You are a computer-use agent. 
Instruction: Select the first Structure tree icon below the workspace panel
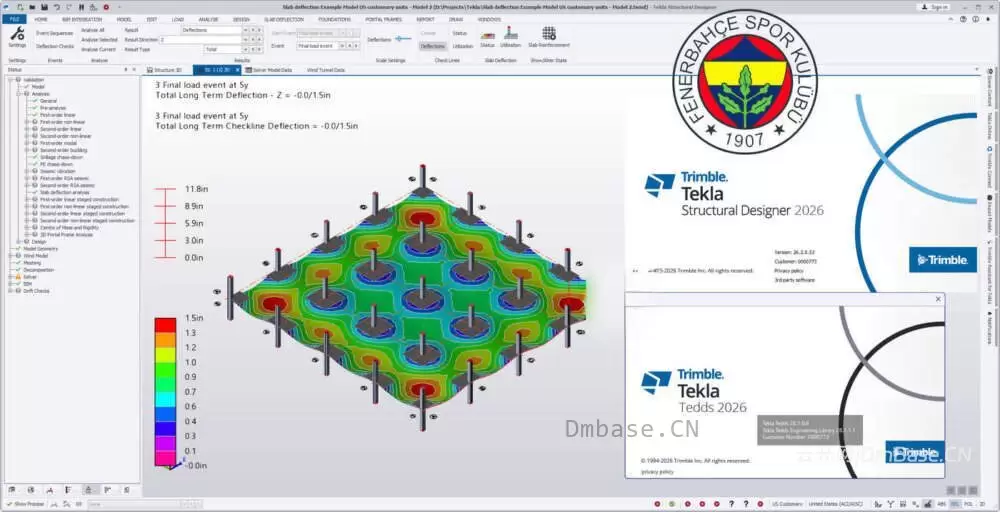tap(11, 490)
